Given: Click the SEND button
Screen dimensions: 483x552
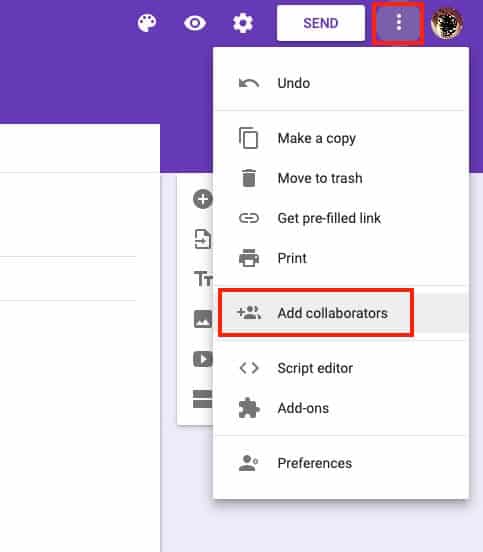Looking at the screenshot, I should tap(321, 23).
